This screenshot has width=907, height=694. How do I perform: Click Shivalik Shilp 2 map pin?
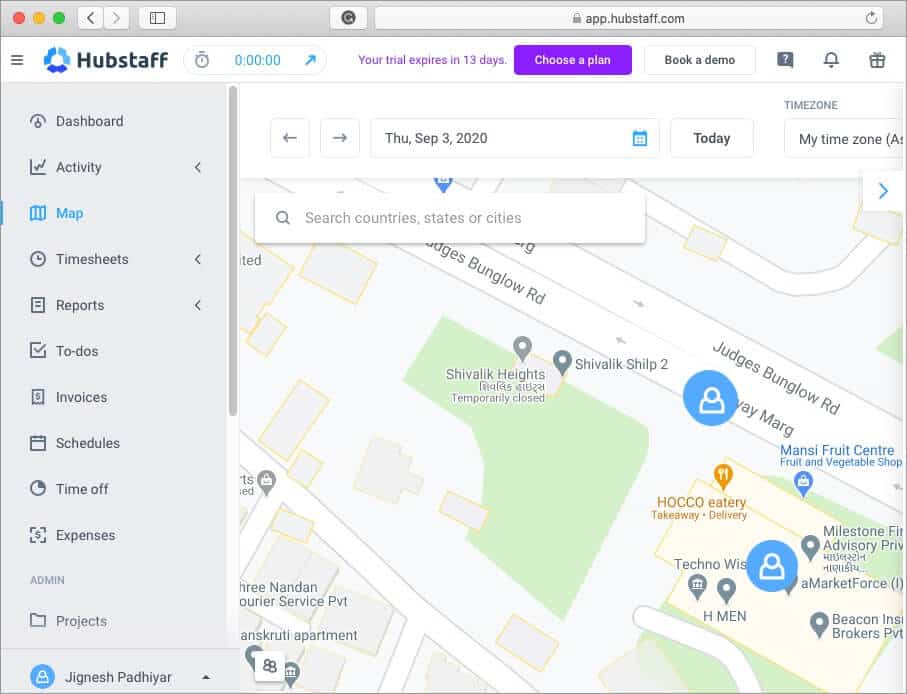pyautogui.click(x=562, y=363)
